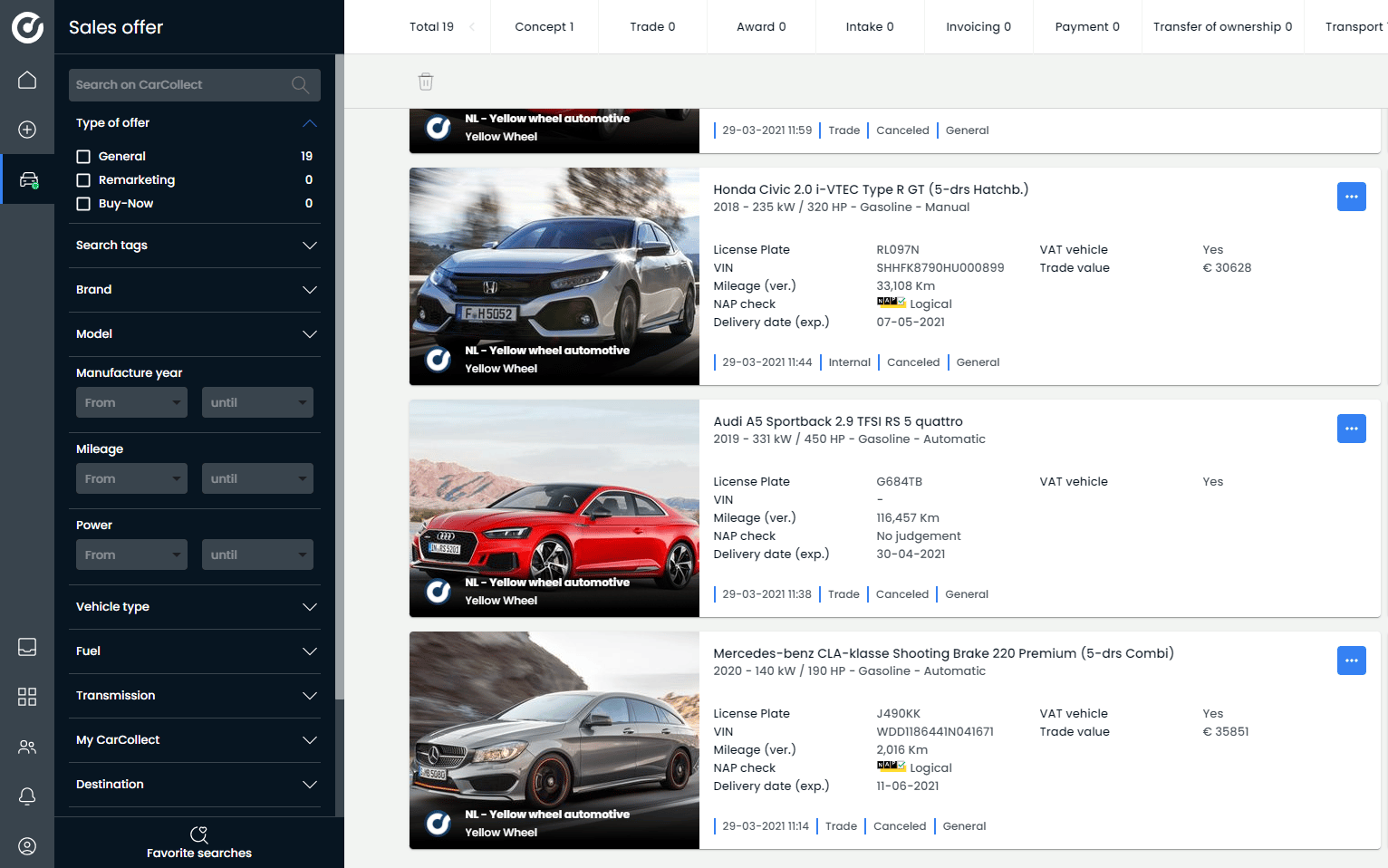Click VIN SHHFK8790HU000899 value
The height and width of the screenshot is (868, 1388).
(940, 268)
